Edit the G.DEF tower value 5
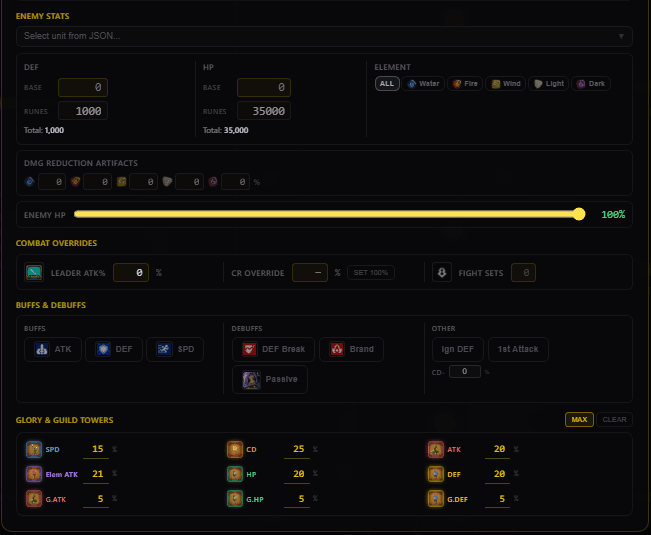The height and width of the screenshot is (535, 651). 498,499
